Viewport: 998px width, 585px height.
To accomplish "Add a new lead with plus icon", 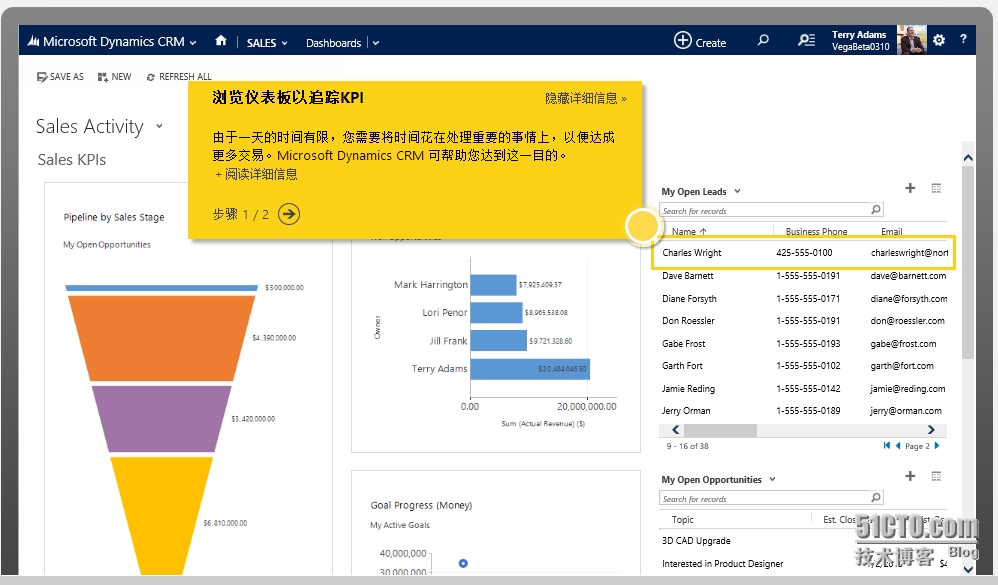I will [910, 188].
